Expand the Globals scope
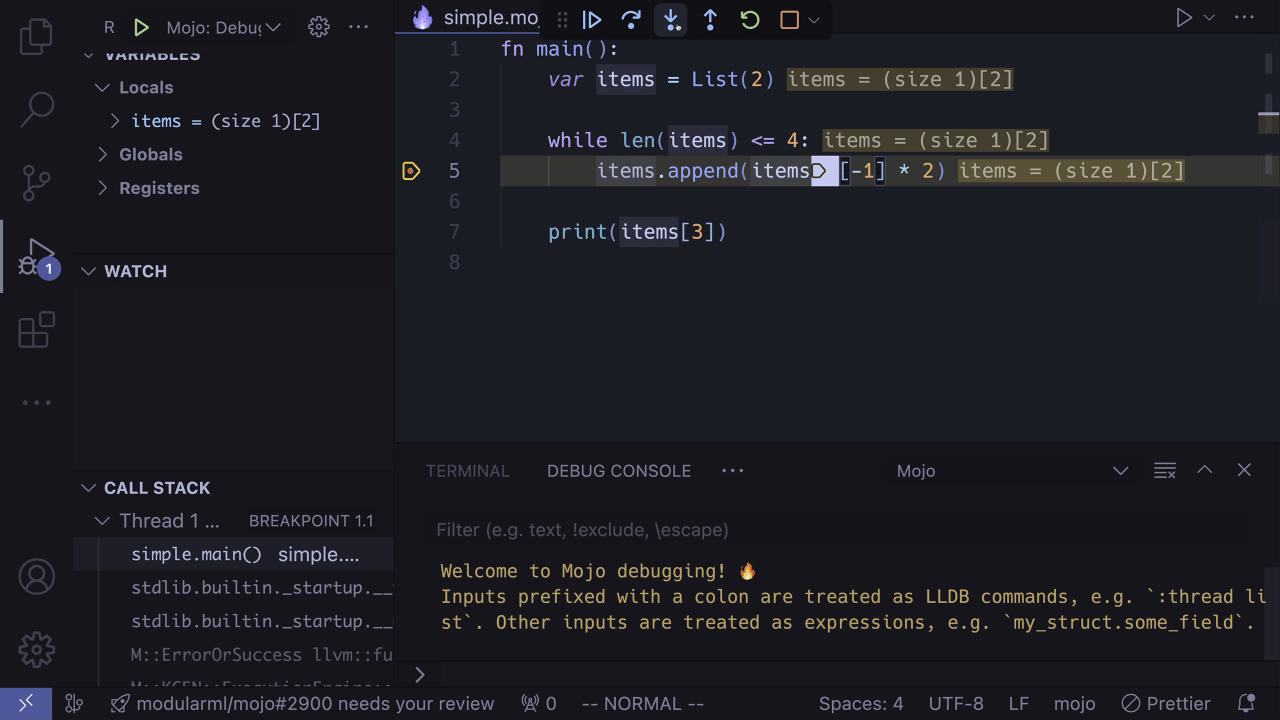This screenshot has width=1280, height=720. click(102, 155)
